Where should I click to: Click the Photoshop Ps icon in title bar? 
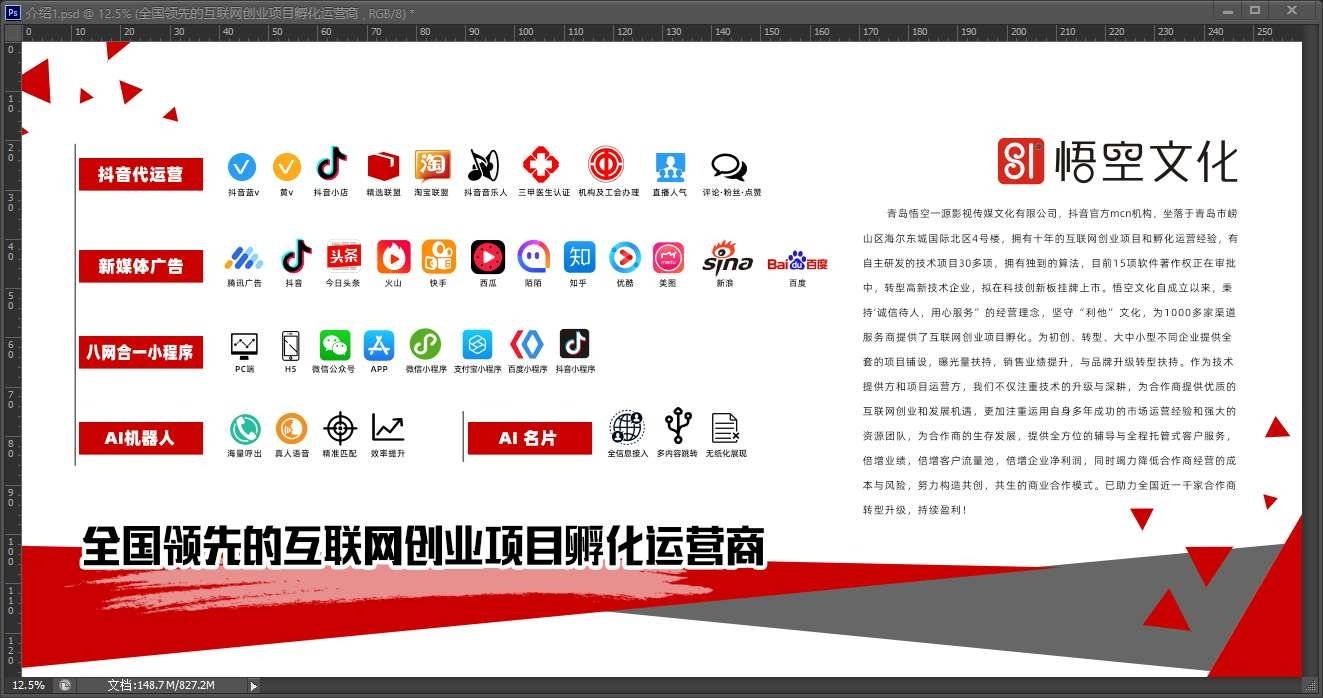tap(14, 11)
